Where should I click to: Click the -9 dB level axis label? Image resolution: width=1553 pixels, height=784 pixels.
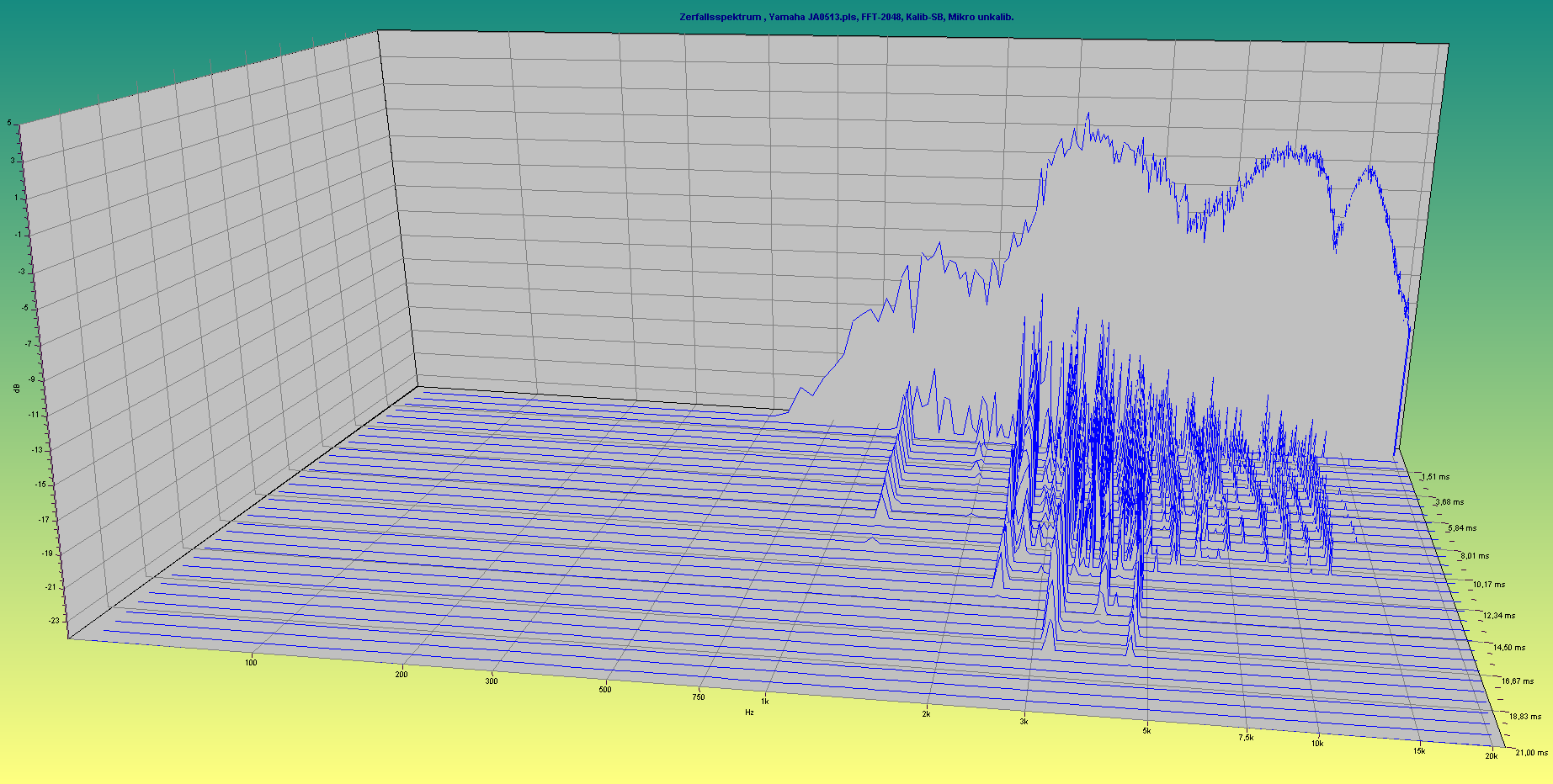coord(32,379)
